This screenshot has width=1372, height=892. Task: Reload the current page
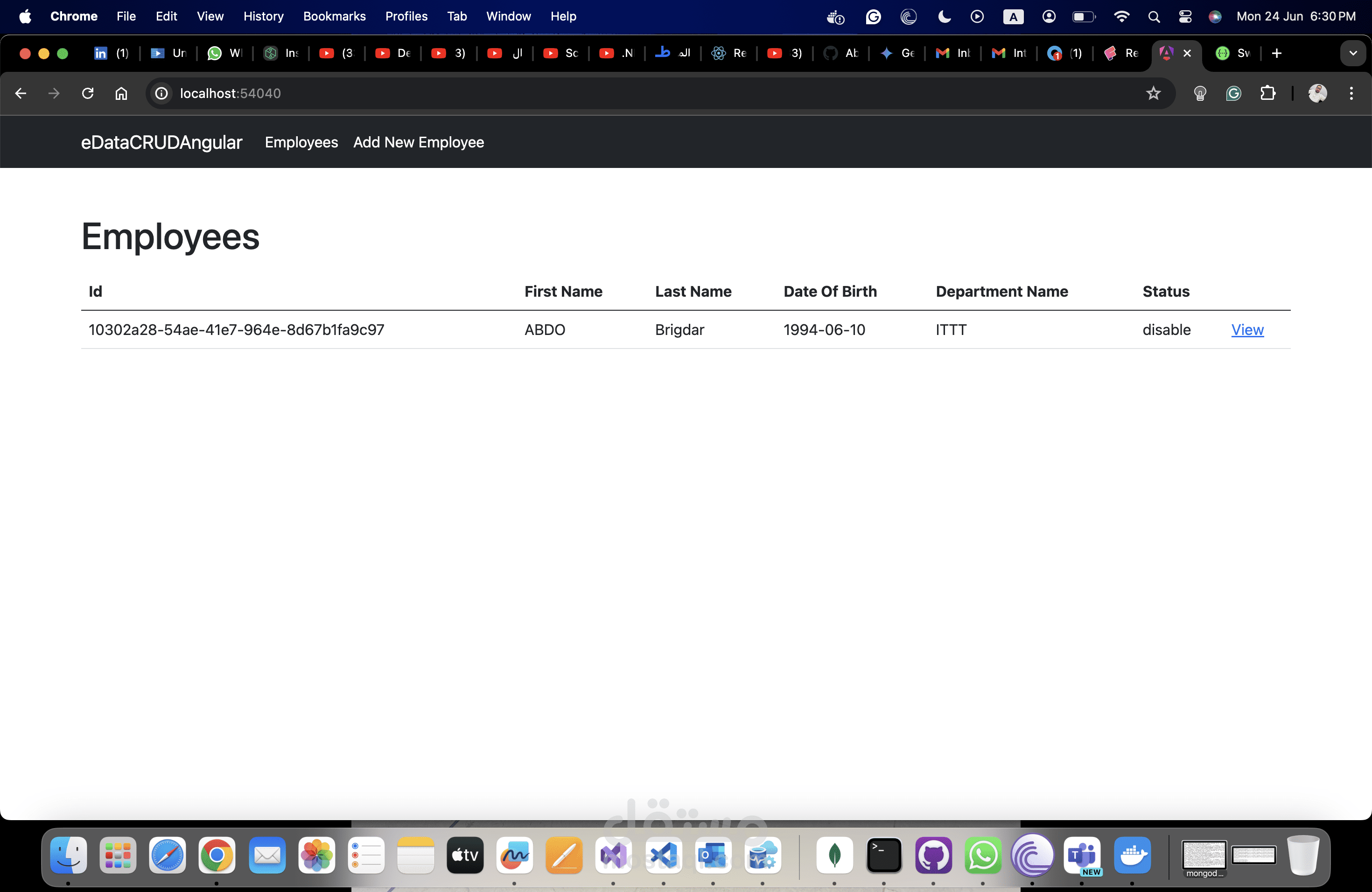pyautogui.click(x=88, y=93)
